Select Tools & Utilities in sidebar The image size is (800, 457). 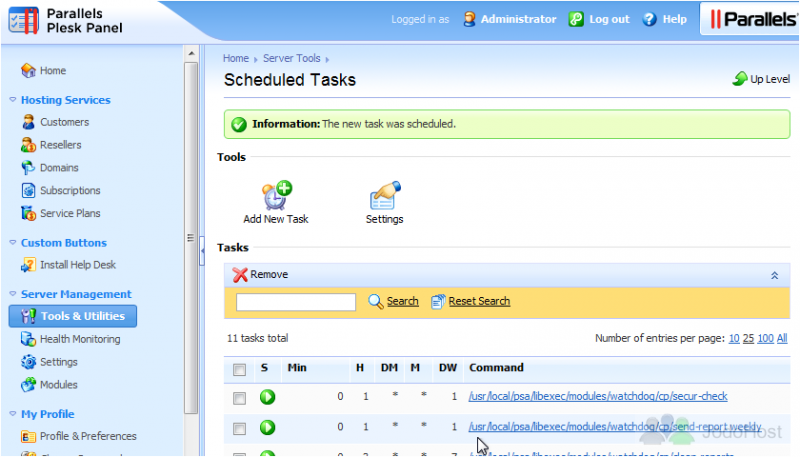pos(73,316)
